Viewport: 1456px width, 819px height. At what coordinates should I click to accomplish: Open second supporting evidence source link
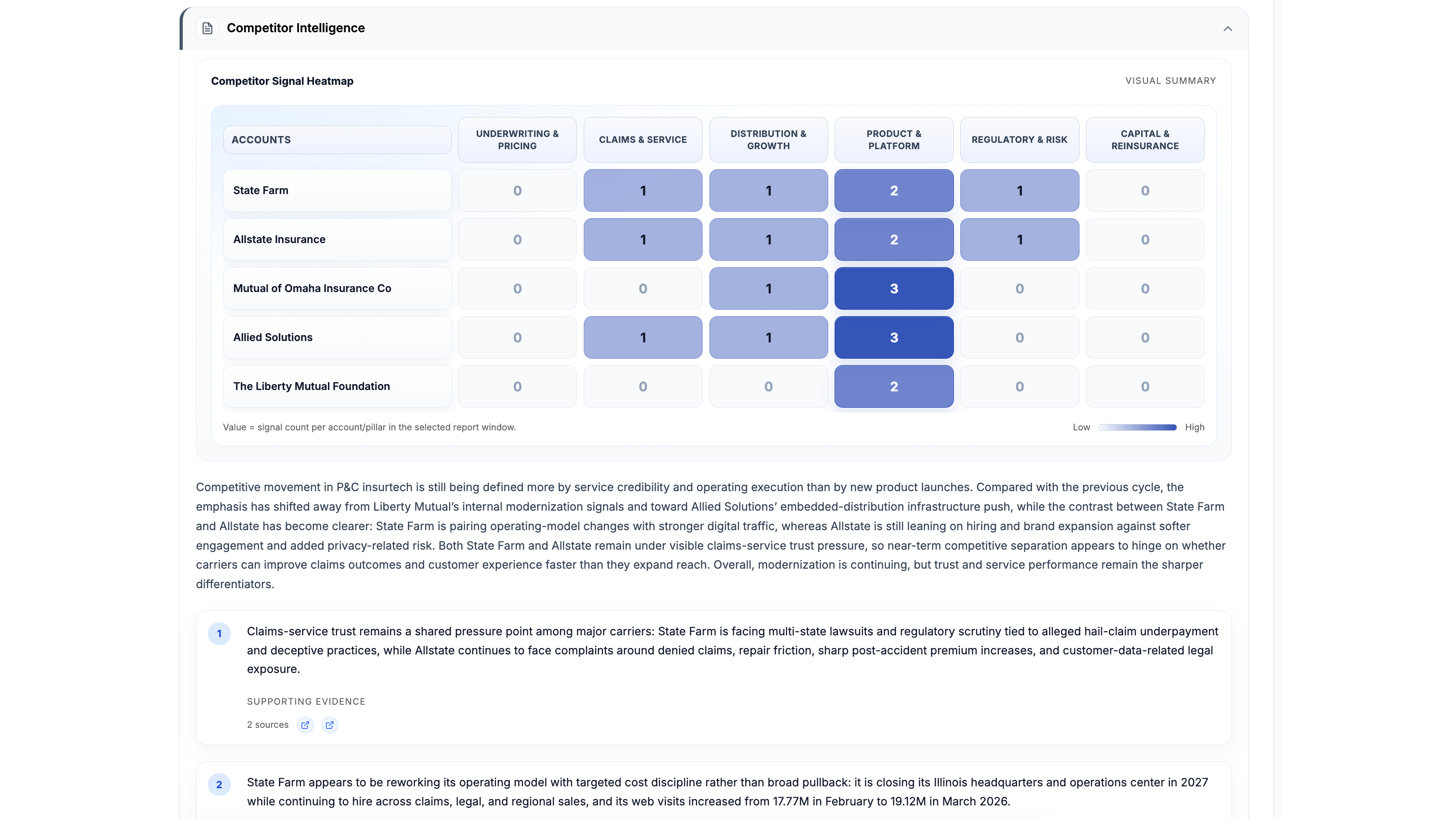pos(329,725)
